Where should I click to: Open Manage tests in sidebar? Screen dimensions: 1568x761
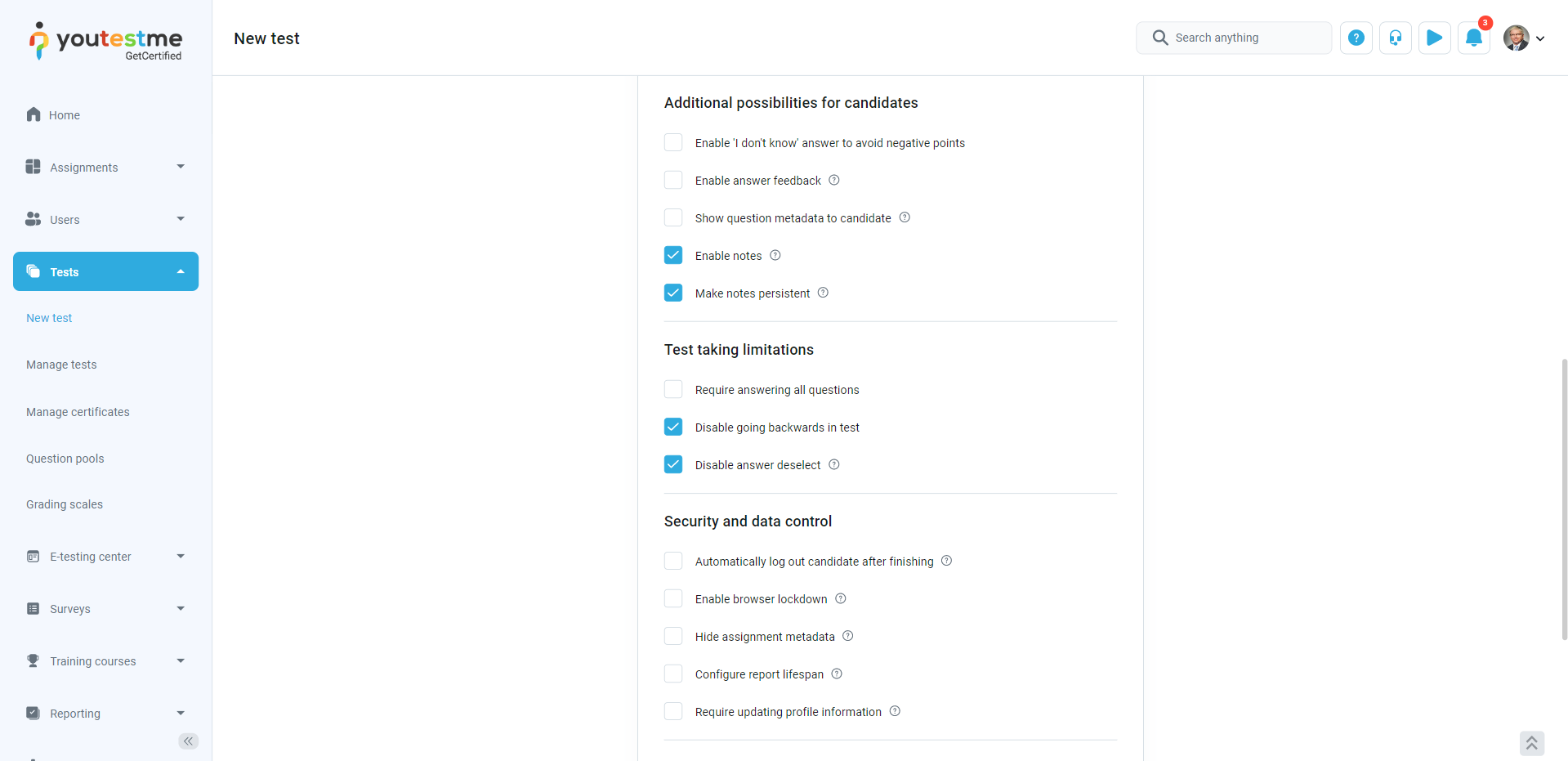point(61,365)
